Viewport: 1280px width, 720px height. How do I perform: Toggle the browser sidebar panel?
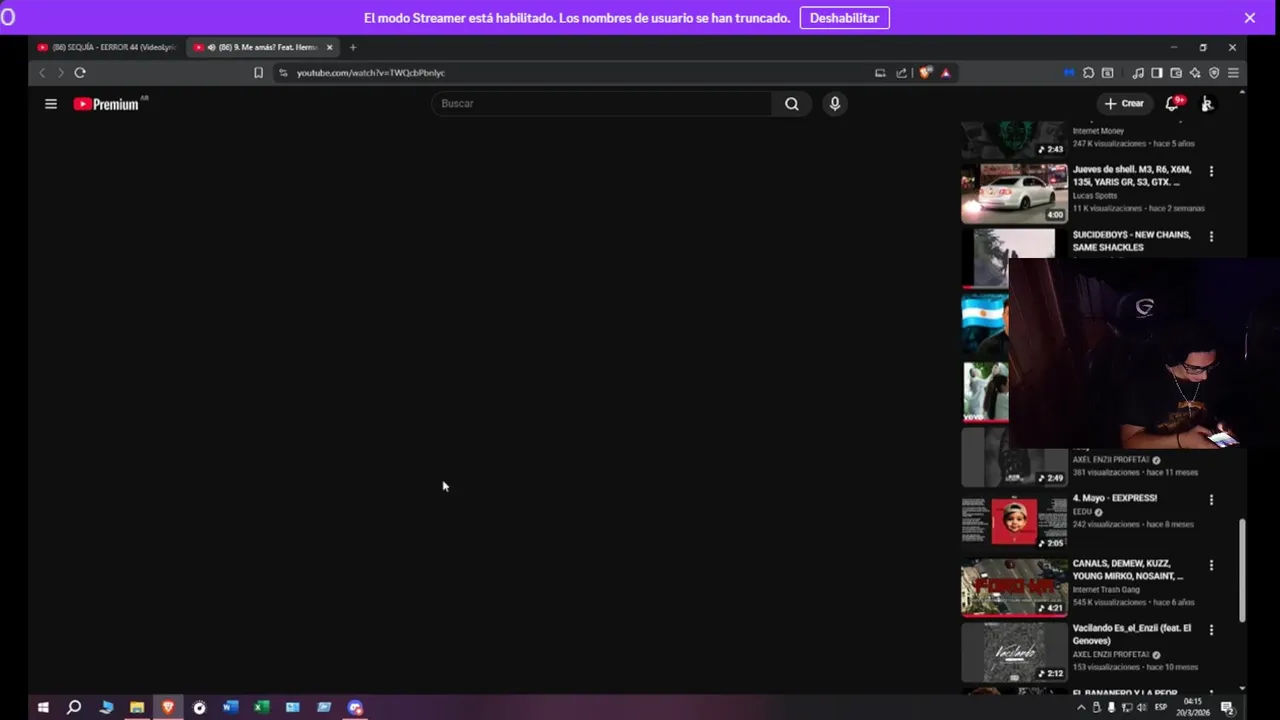click(x=1157, y=72)
